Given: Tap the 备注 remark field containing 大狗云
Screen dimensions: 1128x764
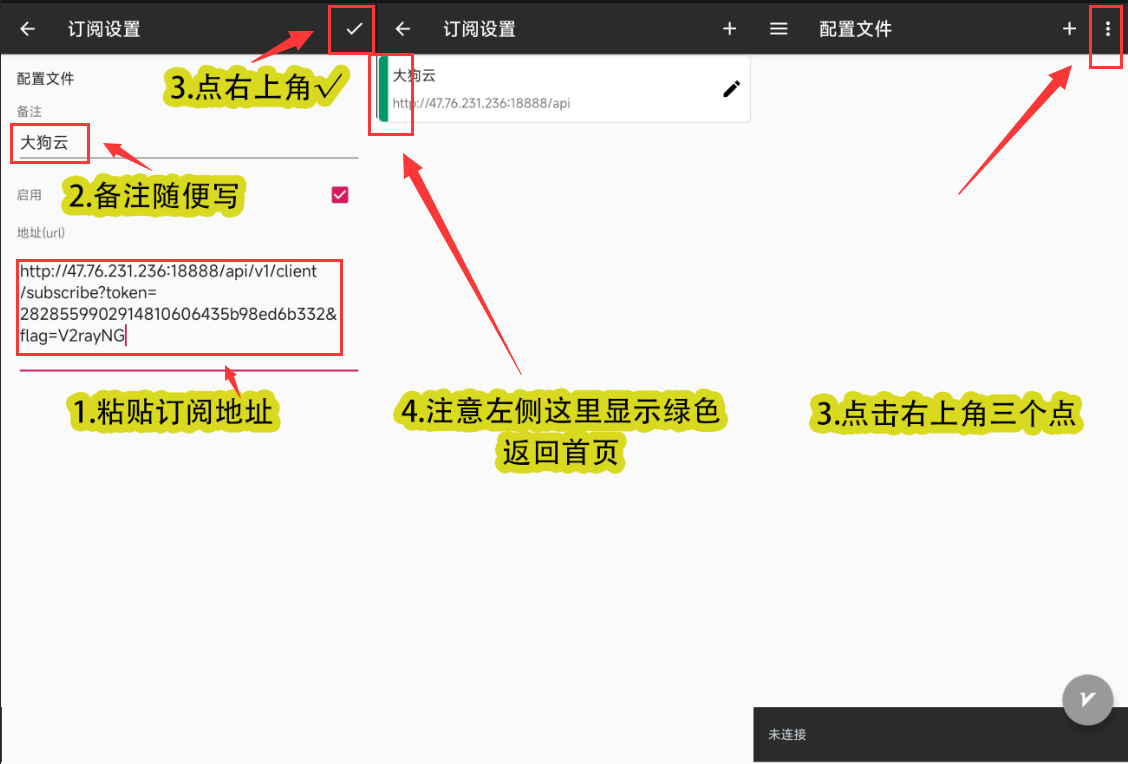Looking at the screenshot, I should click(x=50, y=143).
